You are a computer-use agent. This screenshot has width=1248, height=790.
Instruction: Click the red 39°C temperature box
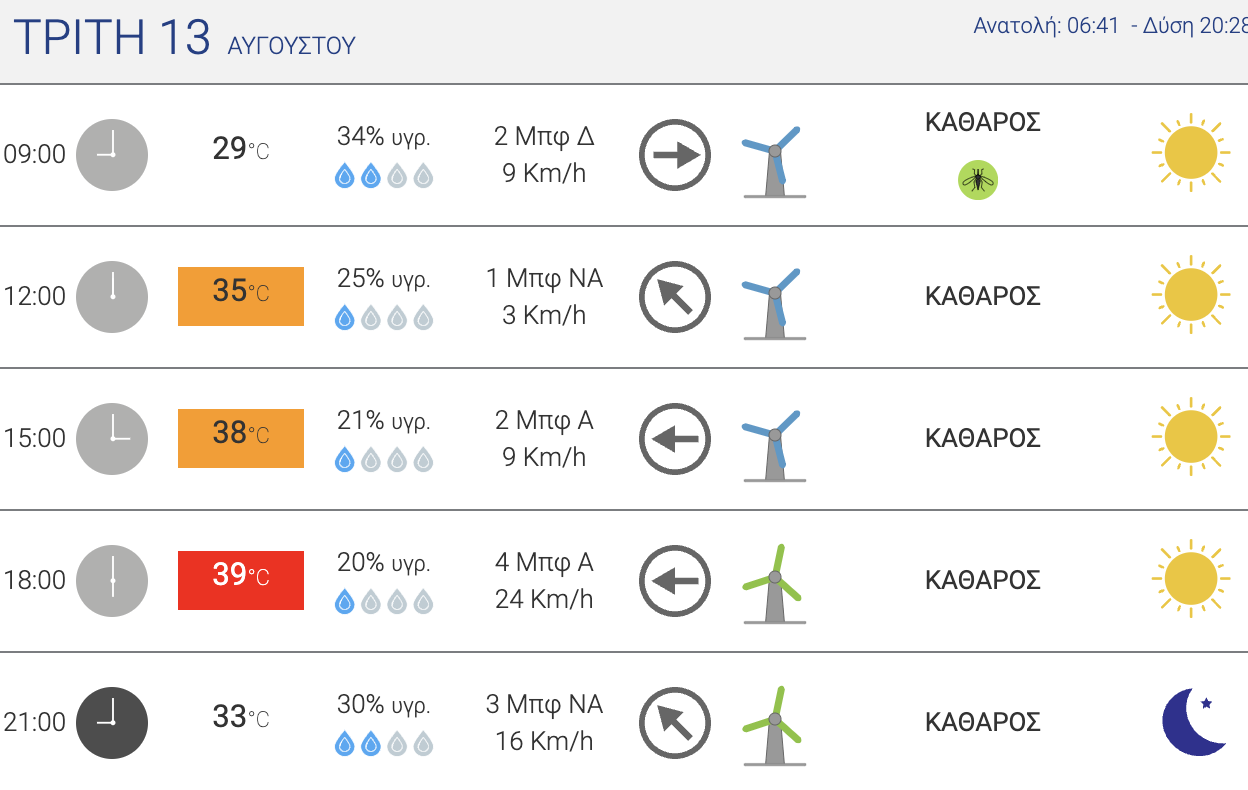pyautogui.click(x=241, y=580)
